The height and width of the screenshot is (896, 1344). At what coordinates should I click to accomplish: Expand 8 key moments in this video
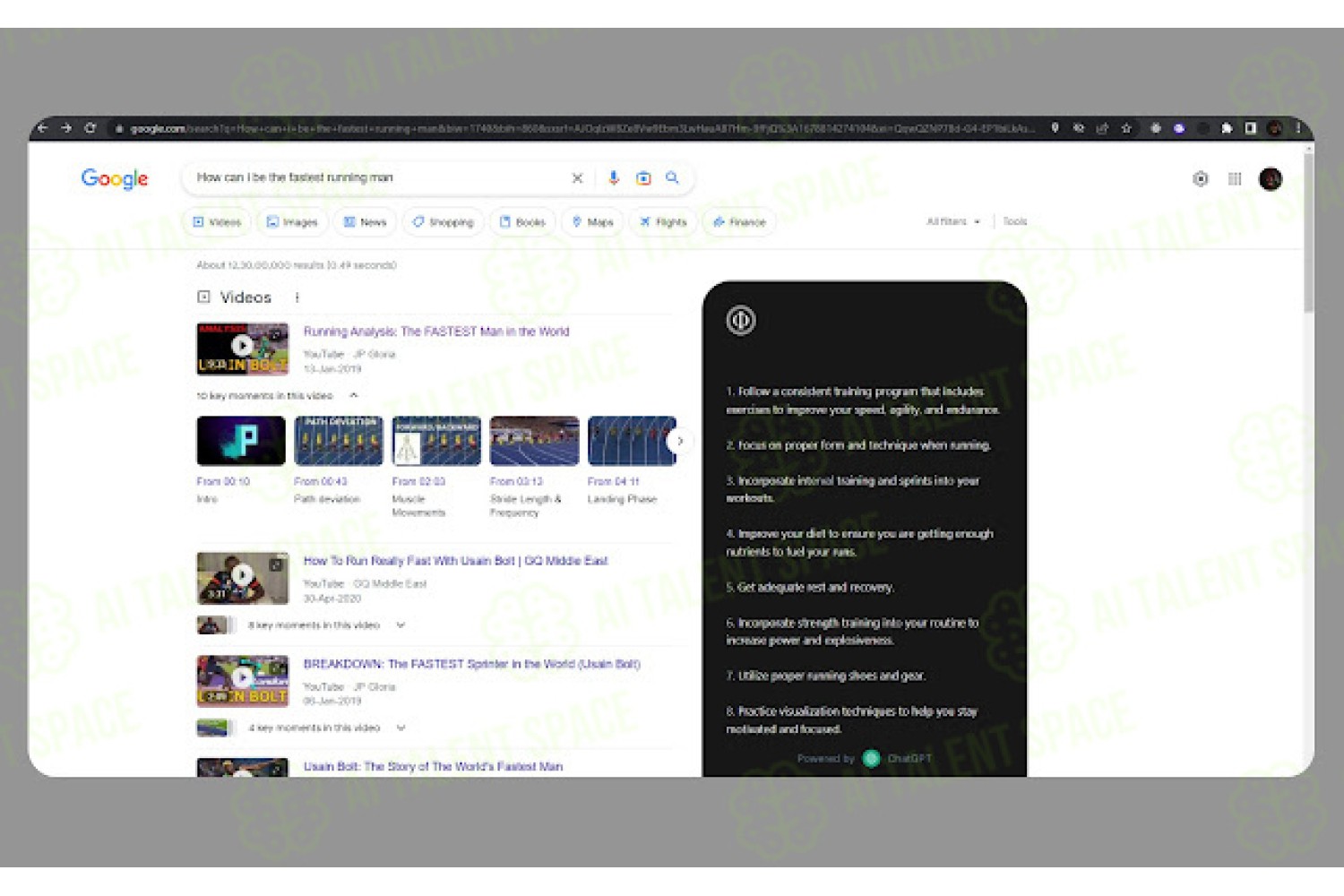click(x=401, y=625)
